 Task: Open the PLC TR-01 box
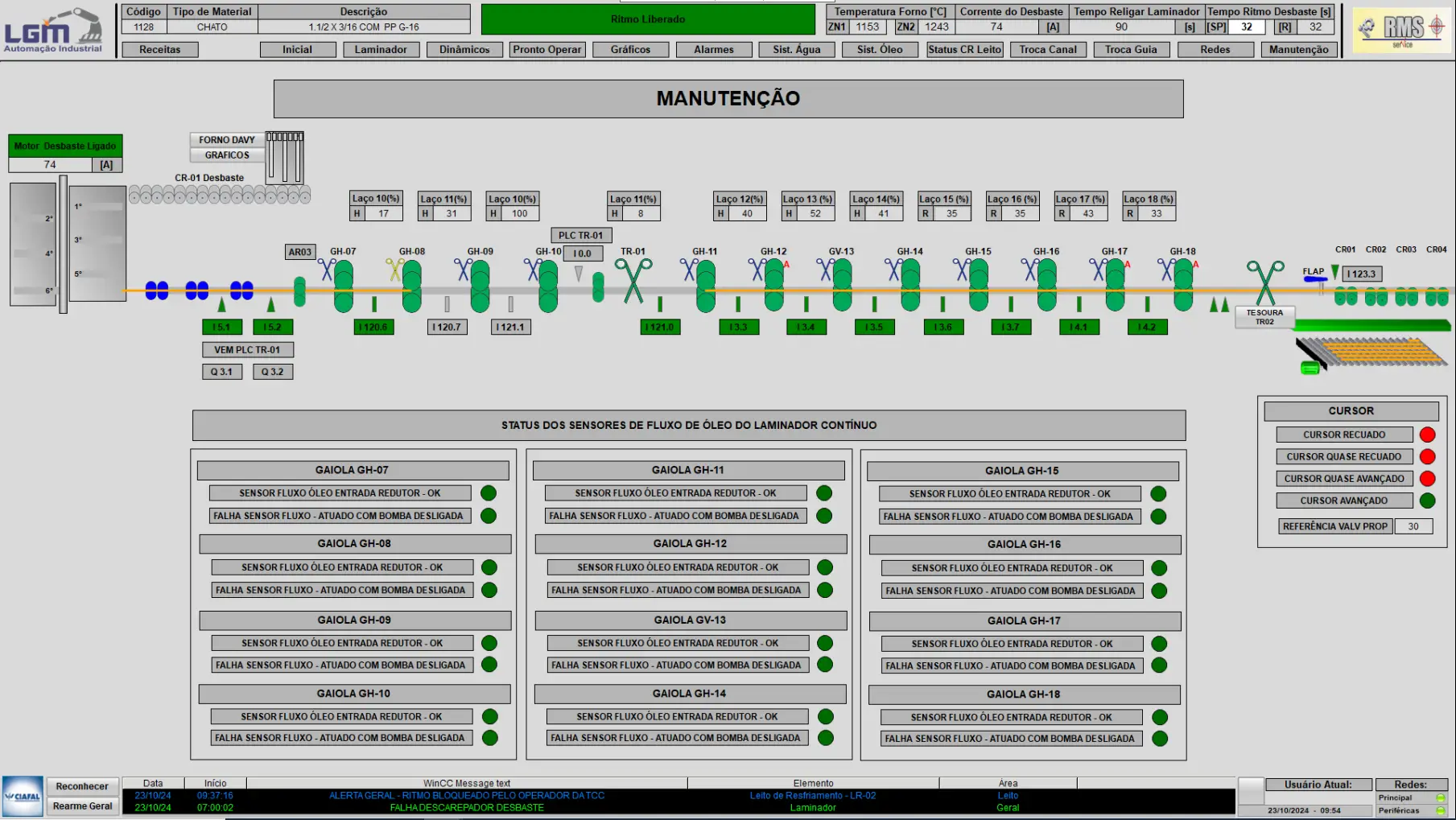click(x=580, y=236)
